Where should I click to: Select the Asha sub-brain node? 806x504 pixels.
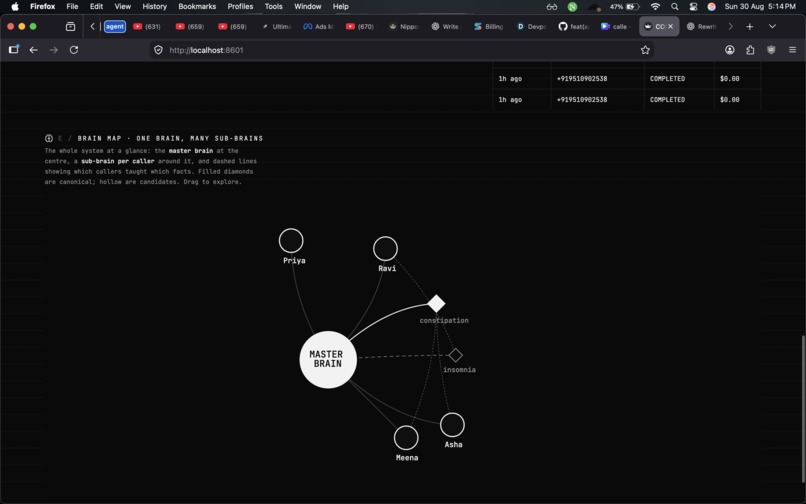pyautogui.click(x=452, y=425)
